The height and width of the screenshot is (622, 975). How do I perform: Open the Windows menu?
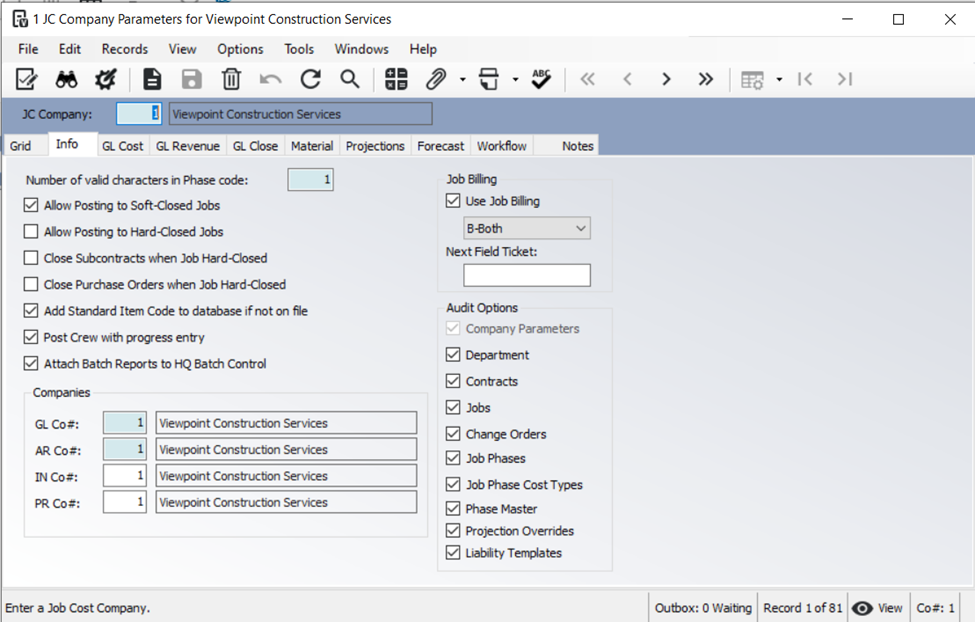pyautogui.click(x=361, y=49)
